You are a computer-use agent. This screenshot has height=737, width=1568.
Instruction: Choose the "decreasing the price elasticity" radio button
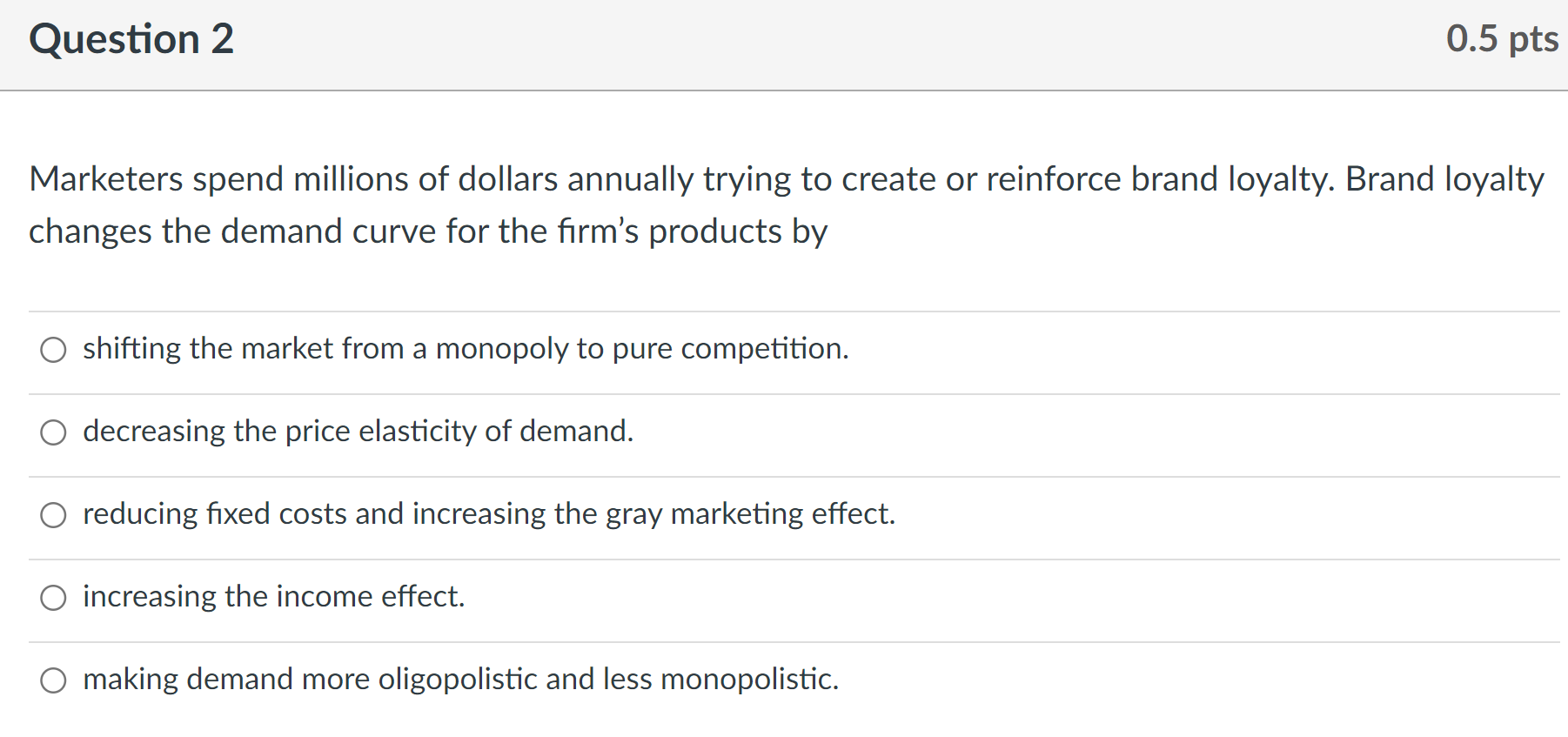[x=53, y=432]
